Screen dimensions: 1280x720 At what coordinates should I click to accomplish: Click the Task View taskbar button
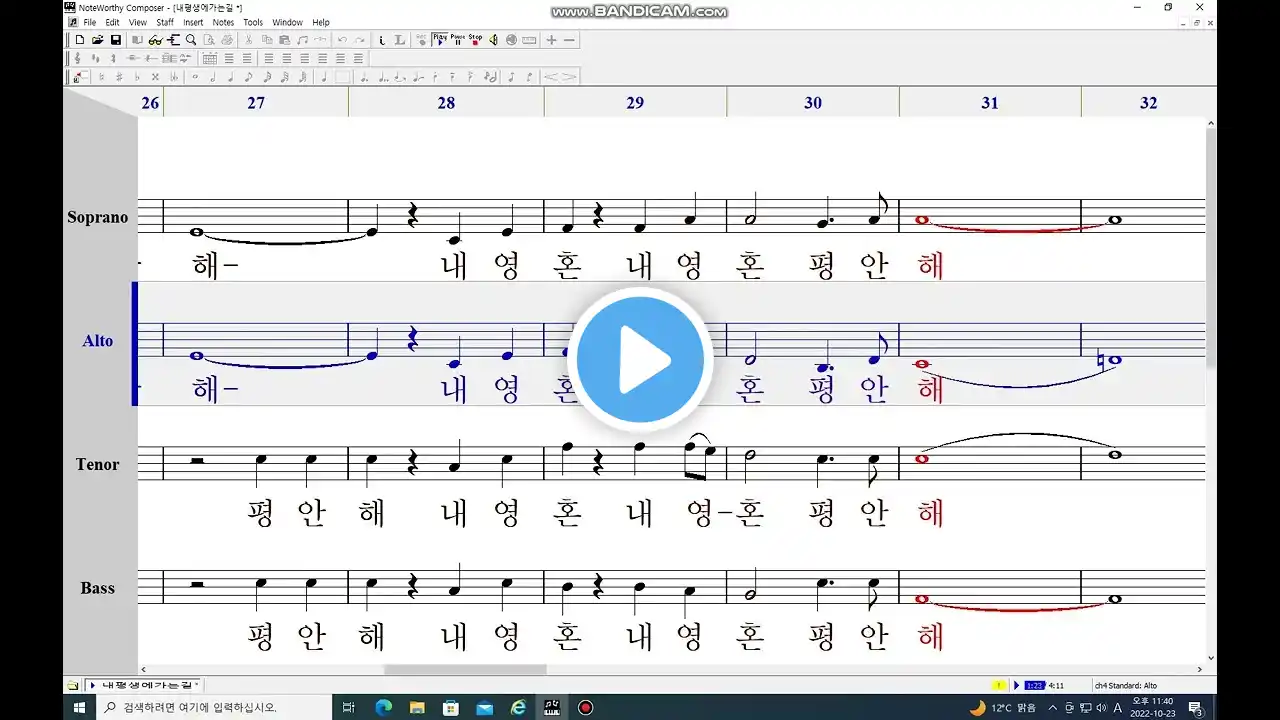(348, 707)
